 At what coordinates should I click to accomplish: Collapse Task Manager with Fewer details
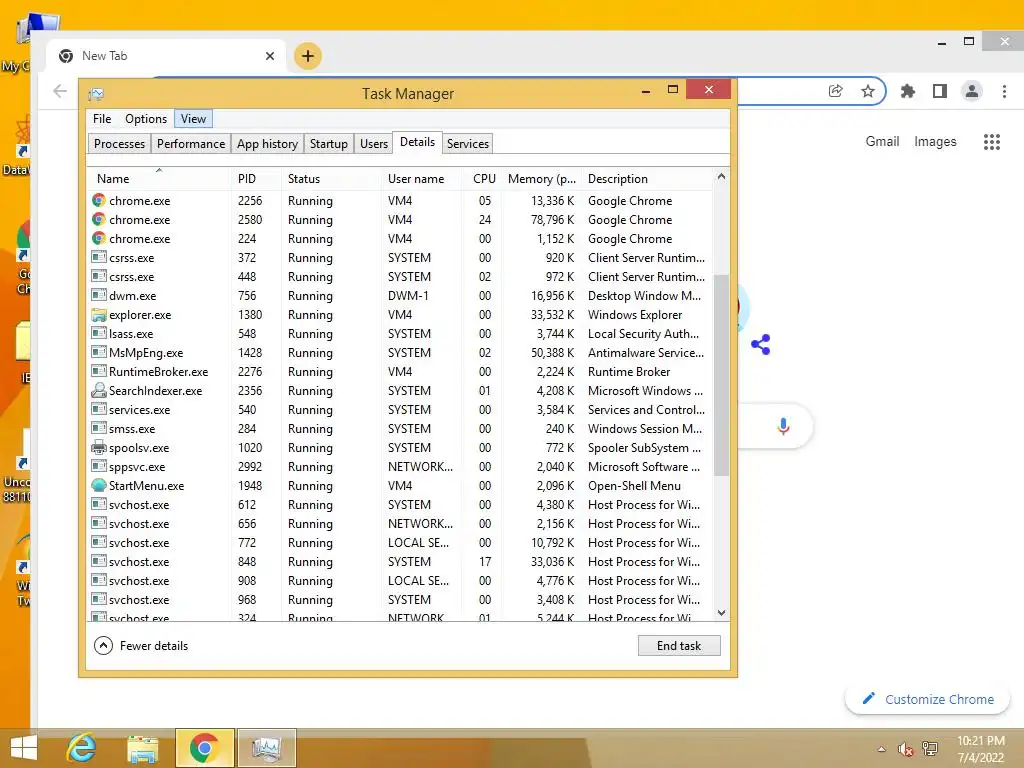tap(141, 646)
